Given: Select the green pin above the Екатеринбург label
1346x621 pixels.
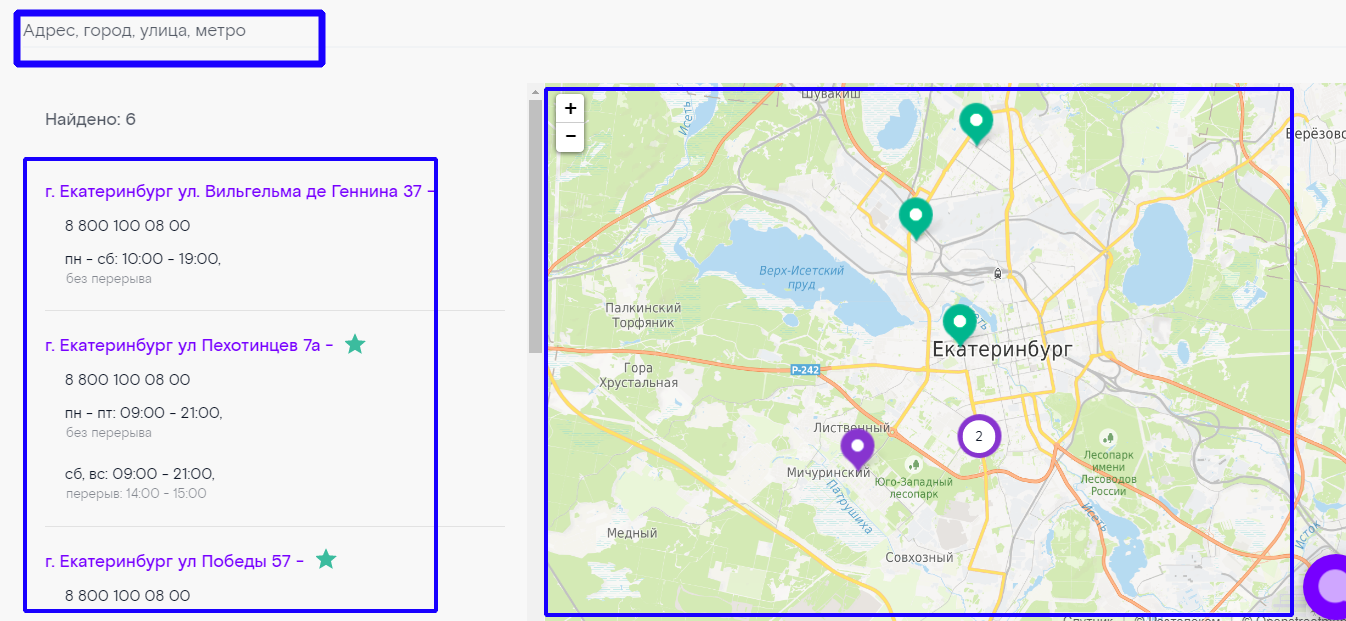Looking at the screenshot, I should [960, 325].
